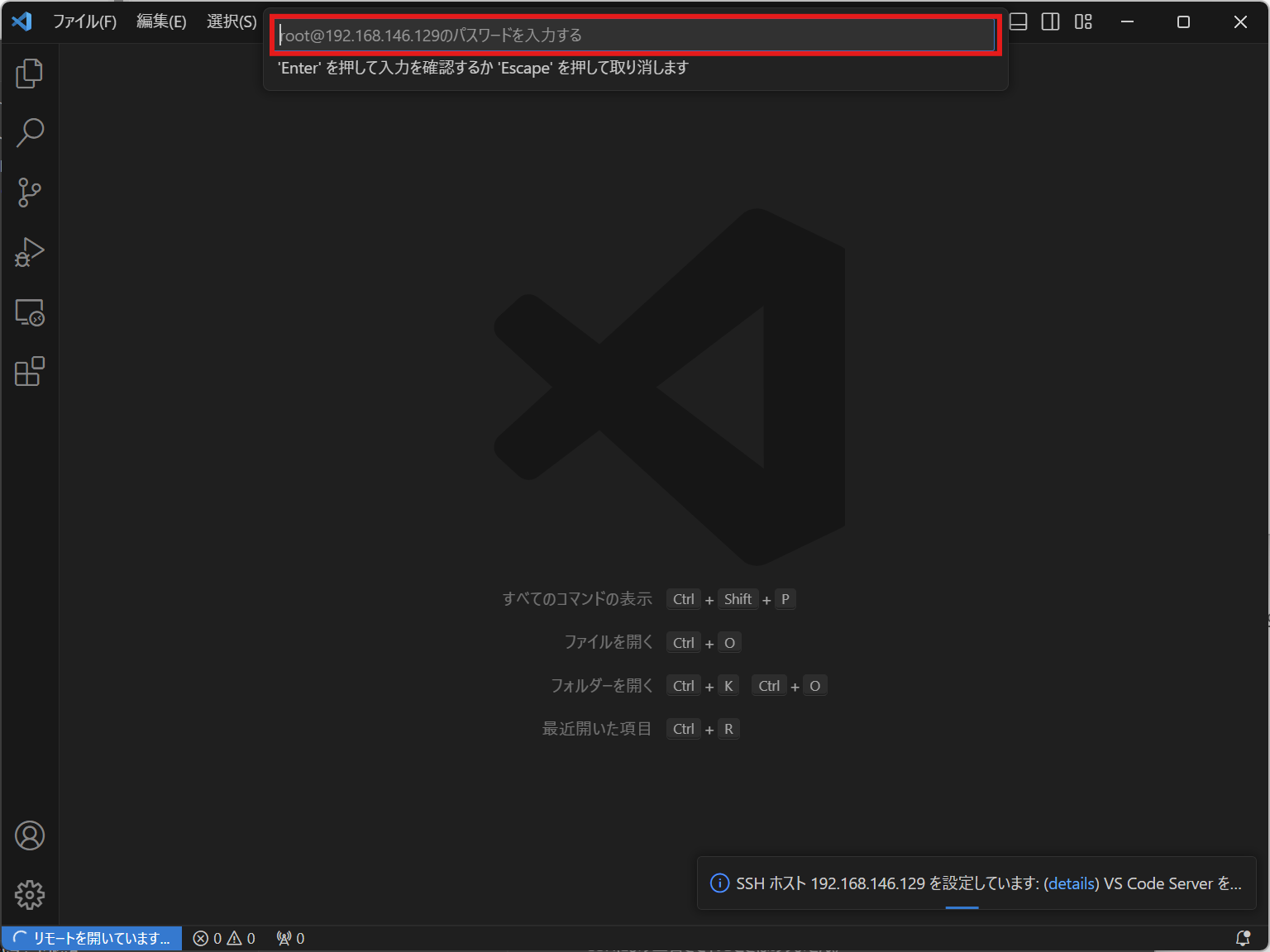Click the Ctrl+Shift+P shortcut hint
Image resolution: width=1270 pixels, height=952 pixels.
pos(732,599)
